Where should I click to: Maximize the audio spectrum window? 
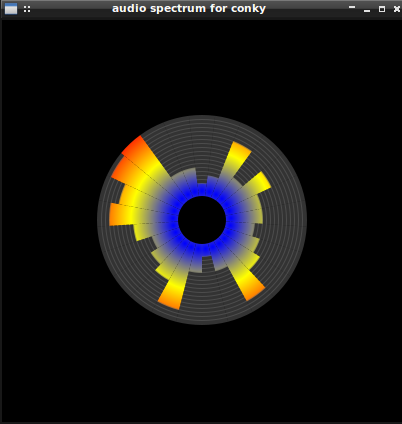tap(382, 9)
